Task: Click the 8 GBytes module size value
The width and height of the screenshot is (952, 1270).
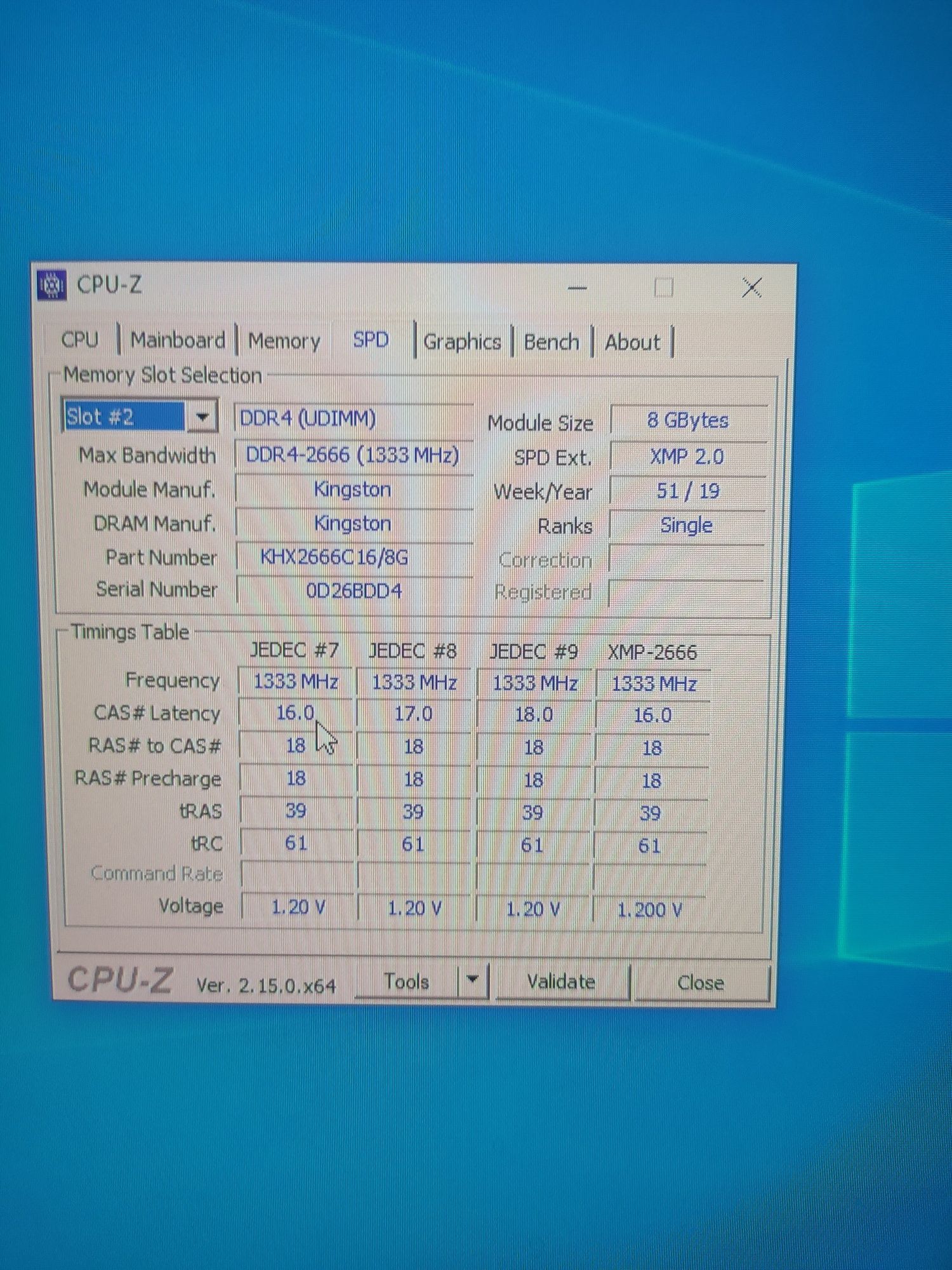Action: coord(689,420)
